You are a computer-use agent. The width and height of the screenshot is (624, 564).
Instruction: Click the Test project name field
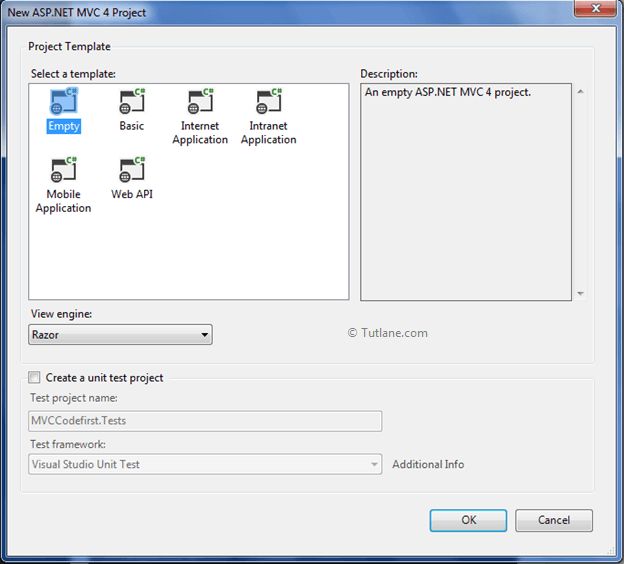coord(205,421)
